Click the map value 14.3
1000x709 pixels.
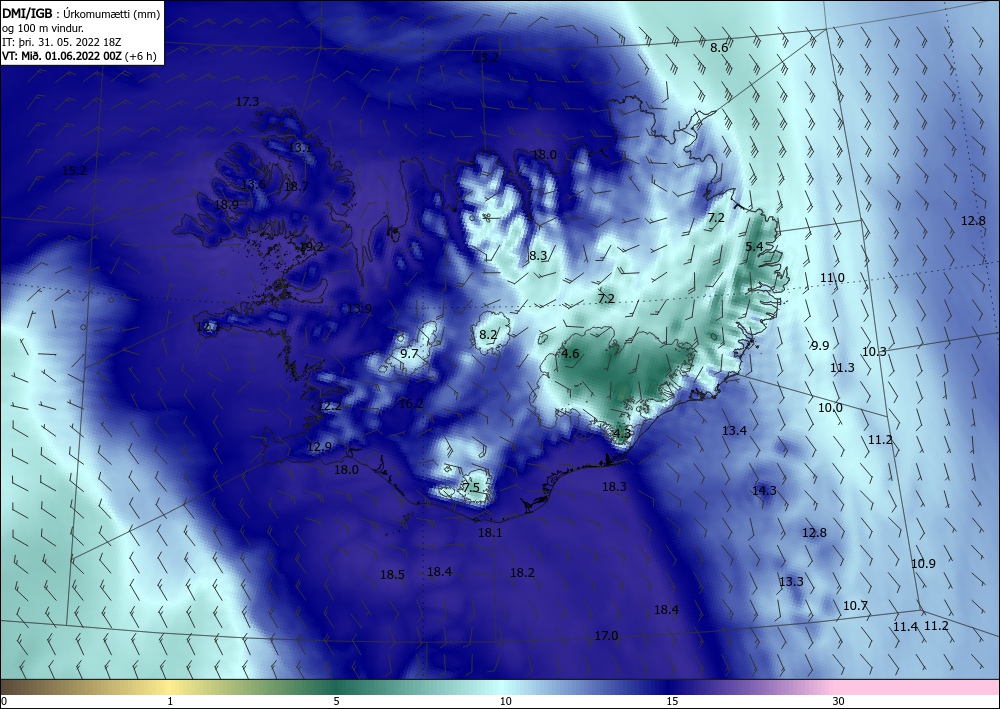point(764,491)
